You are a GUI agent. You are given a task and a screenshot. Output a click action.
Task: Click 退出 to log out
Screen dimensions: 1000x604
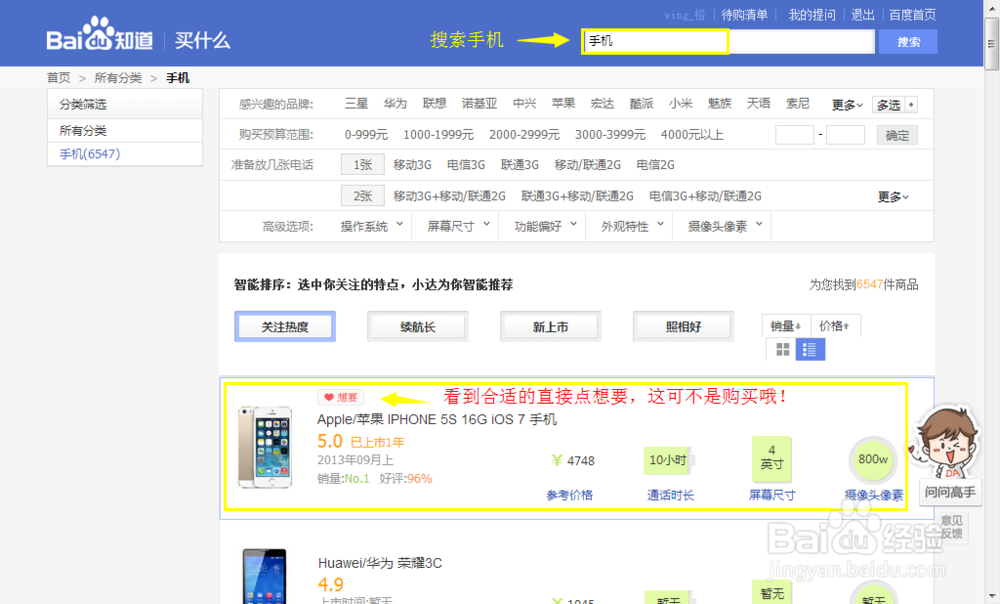[x=862, y=15]
